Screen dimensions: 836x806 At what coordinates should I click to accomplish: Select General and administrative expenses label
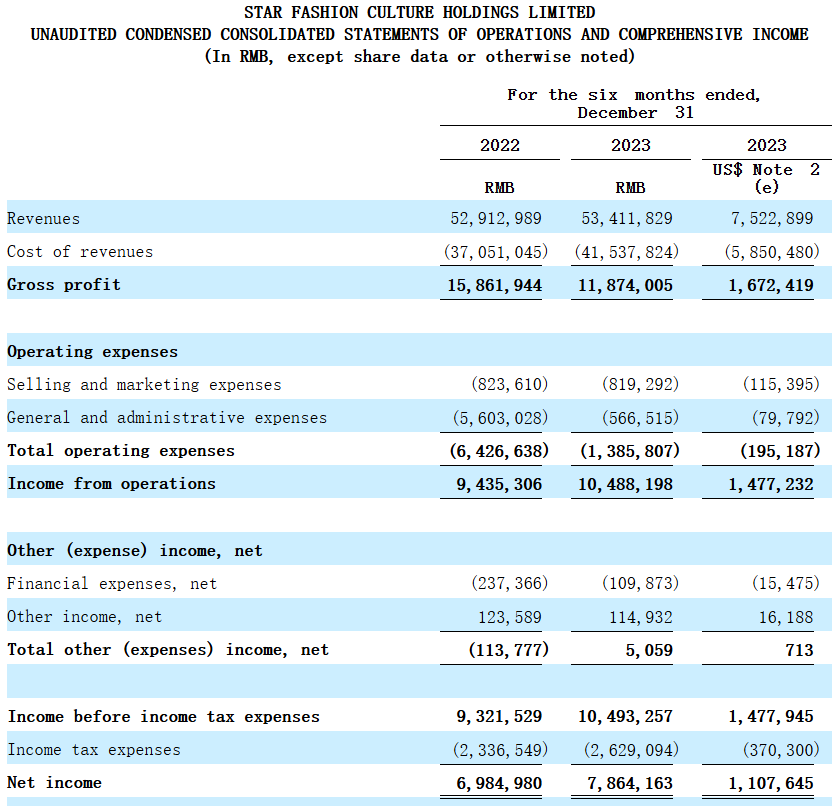pos(167,417)
